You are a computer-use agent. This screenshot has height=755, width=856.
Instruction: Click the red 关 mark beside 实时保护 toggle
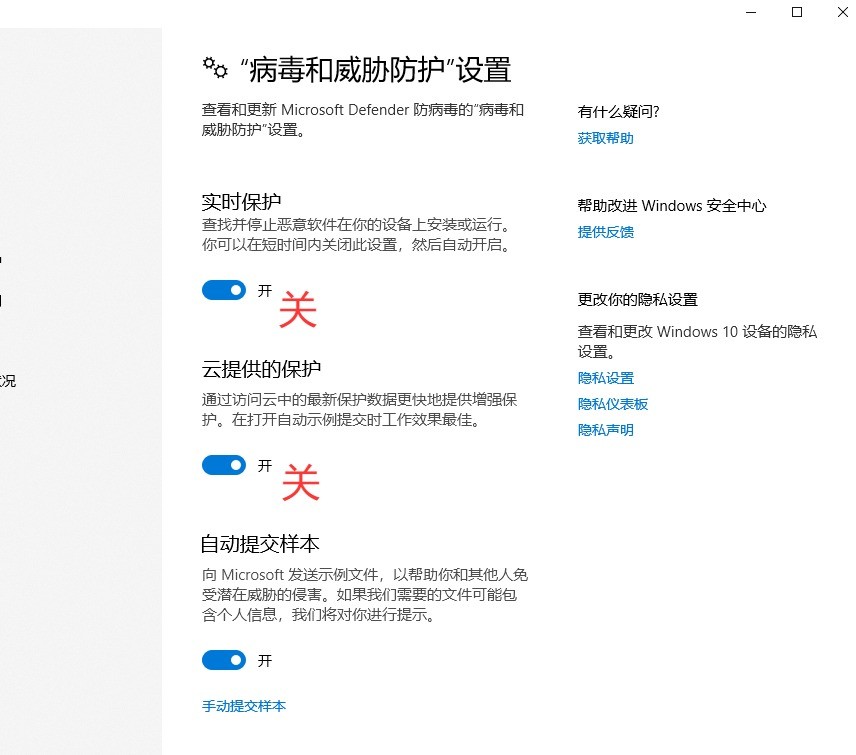pos(298,310)
